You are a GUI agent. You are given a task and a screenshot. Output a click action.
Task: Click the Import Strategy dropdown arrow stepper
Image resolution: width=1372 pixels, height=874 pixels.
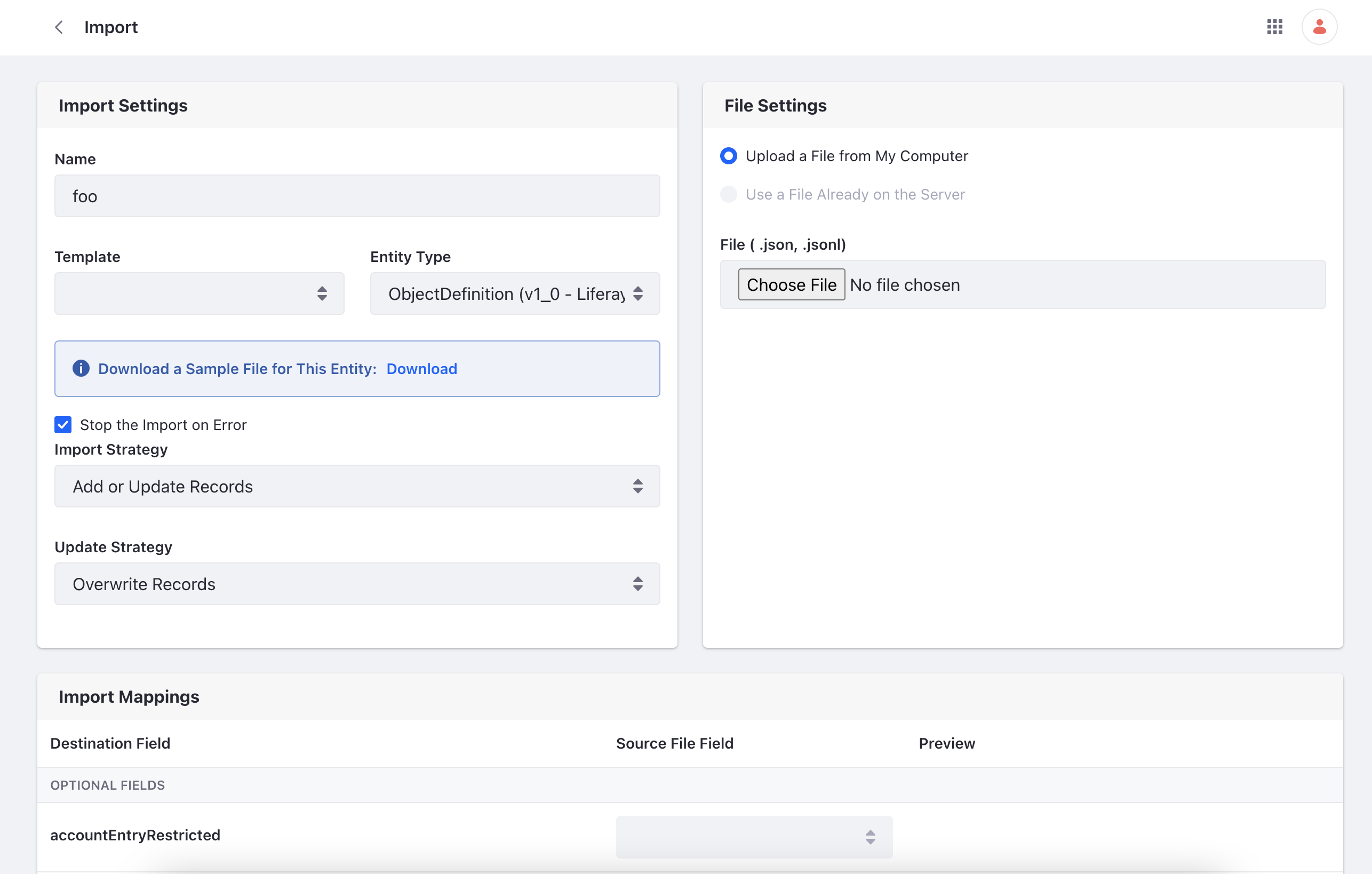pos(637,486)
